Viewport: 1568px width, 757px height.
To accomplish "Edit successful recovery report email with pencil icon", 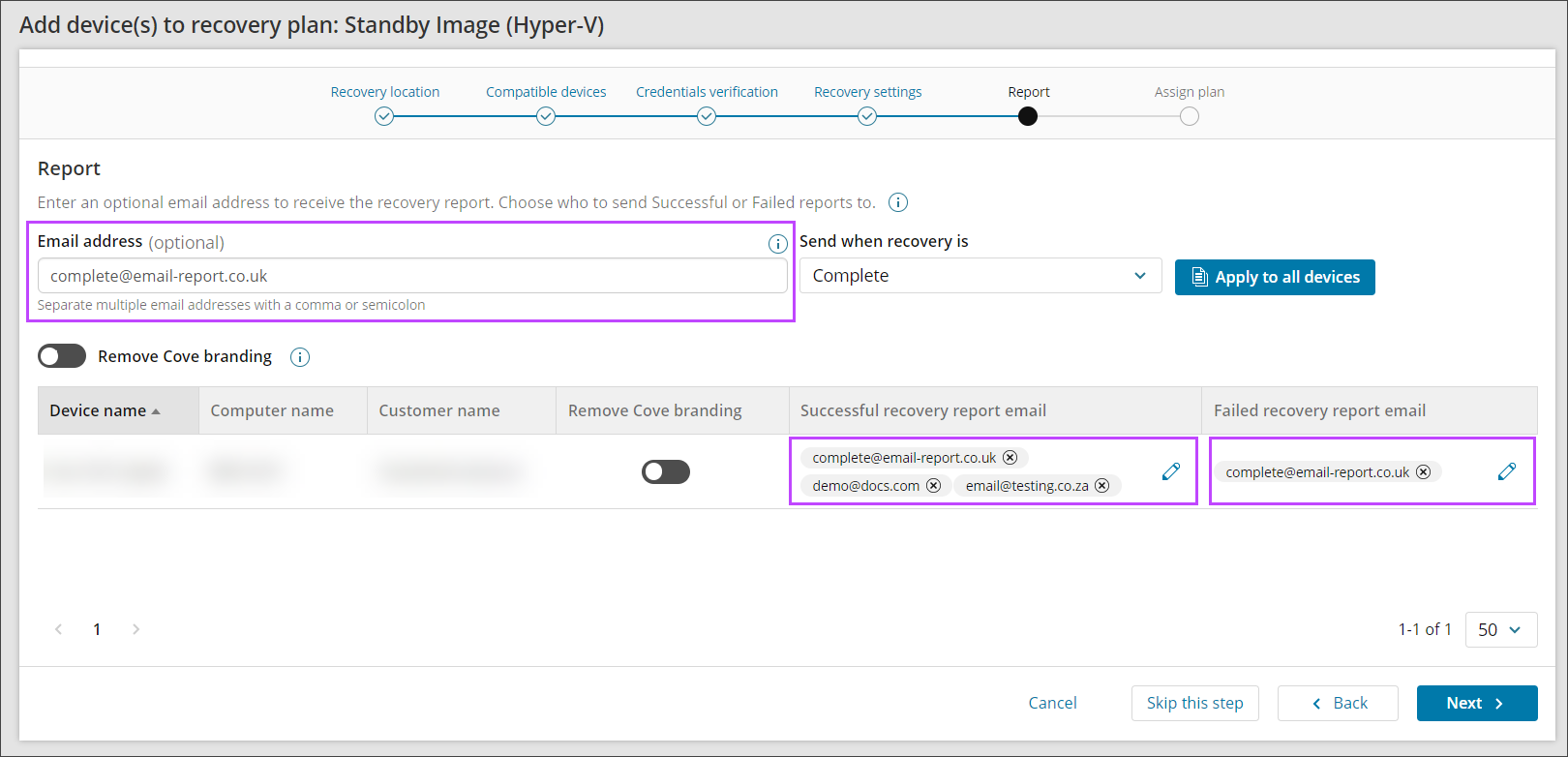I will pos(1171,471).
